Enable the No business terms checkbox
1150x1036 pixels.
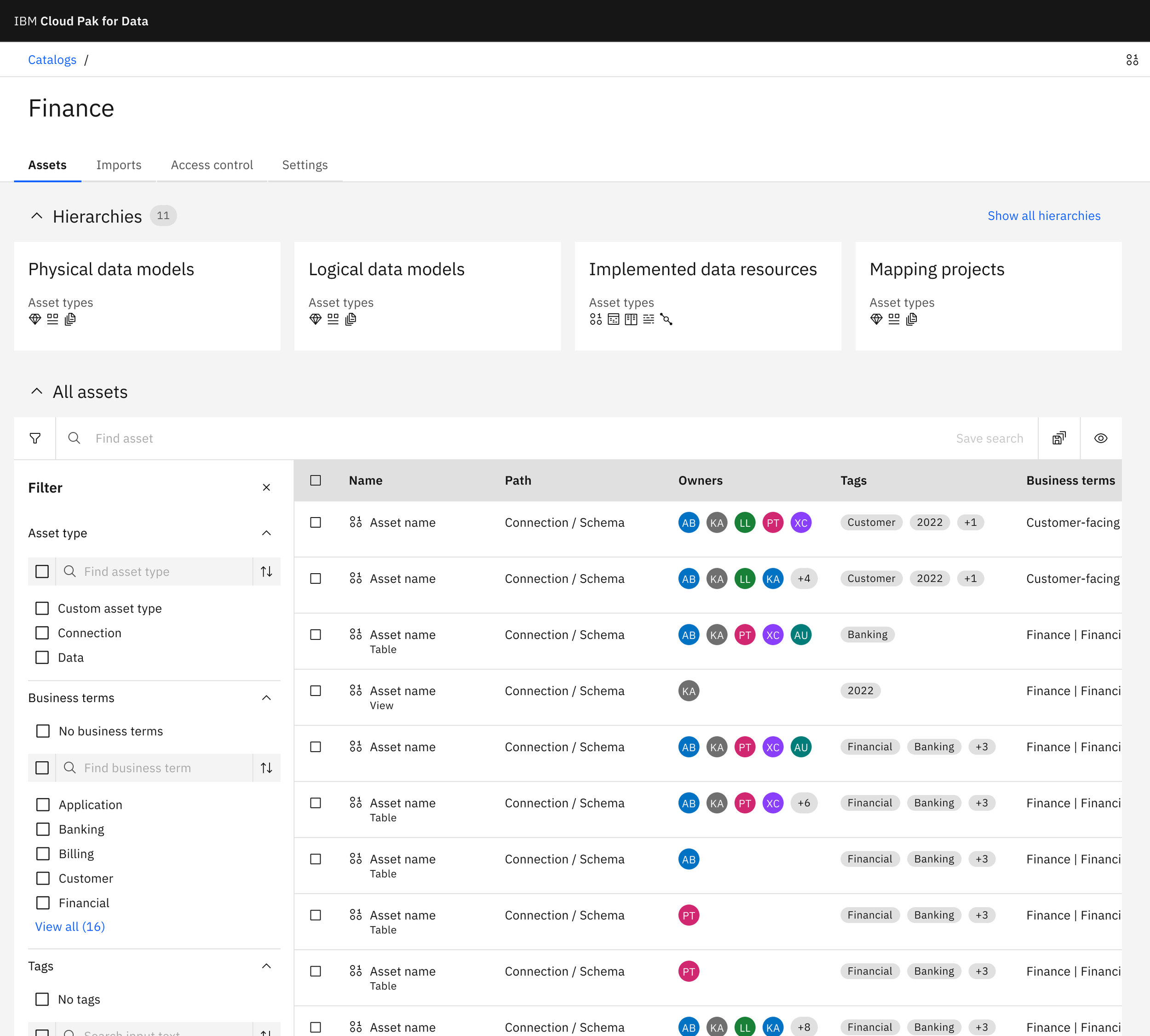43,731
